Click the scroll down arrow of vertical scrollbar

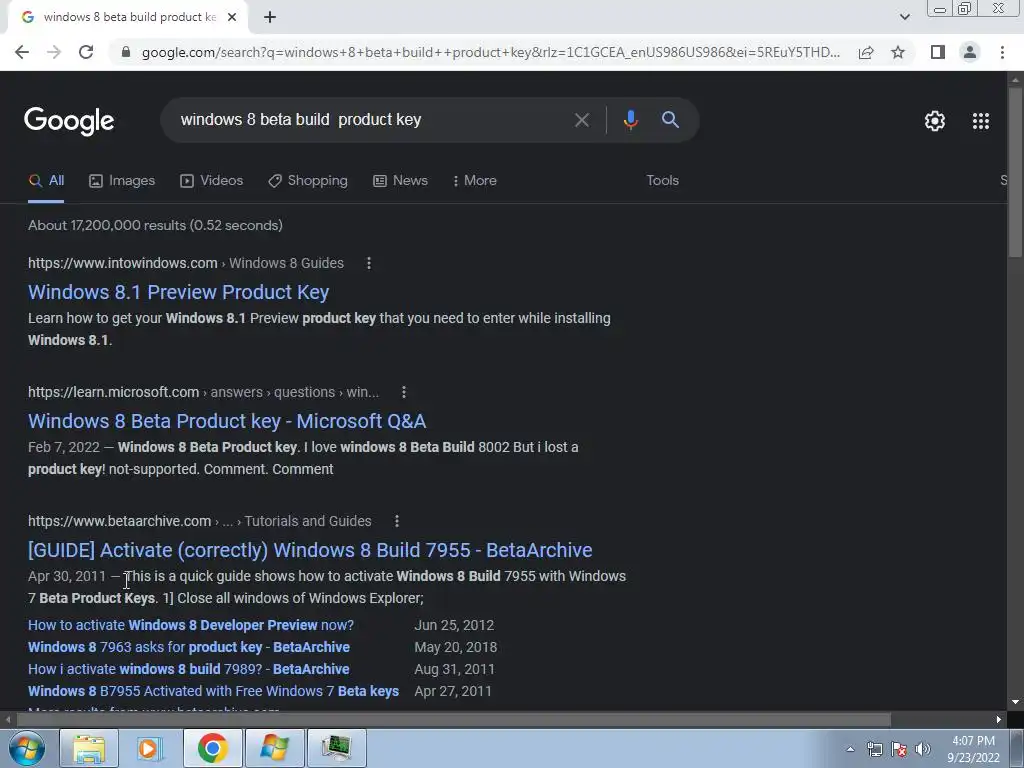click(x=1015, y=702)
